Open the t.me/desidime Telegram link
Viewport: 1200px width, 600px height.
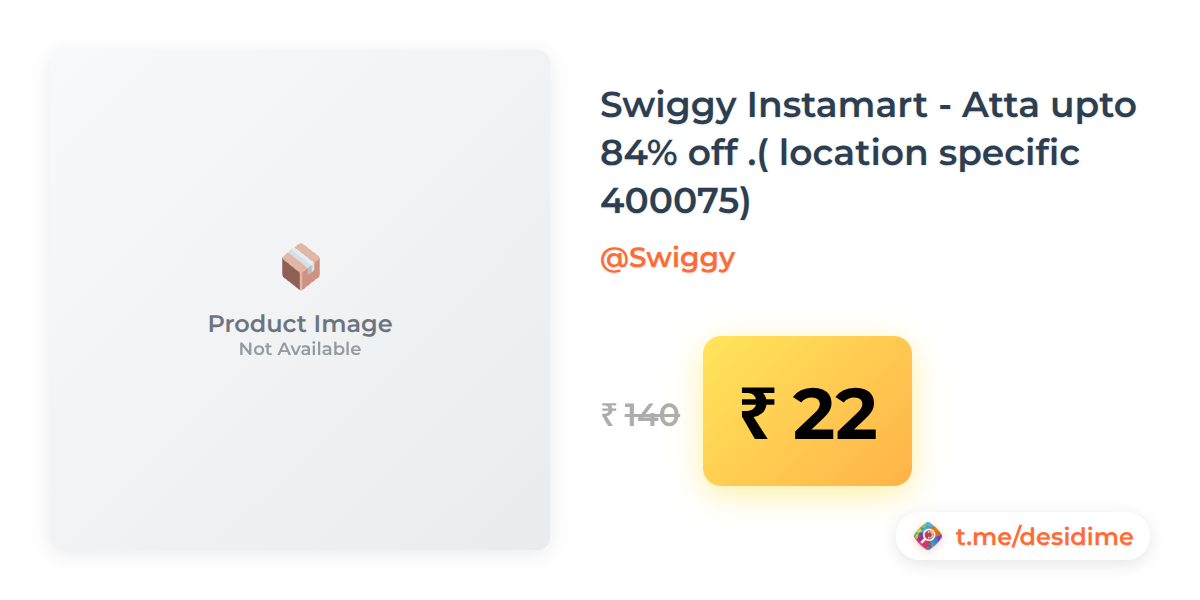tap(1044, 537)
